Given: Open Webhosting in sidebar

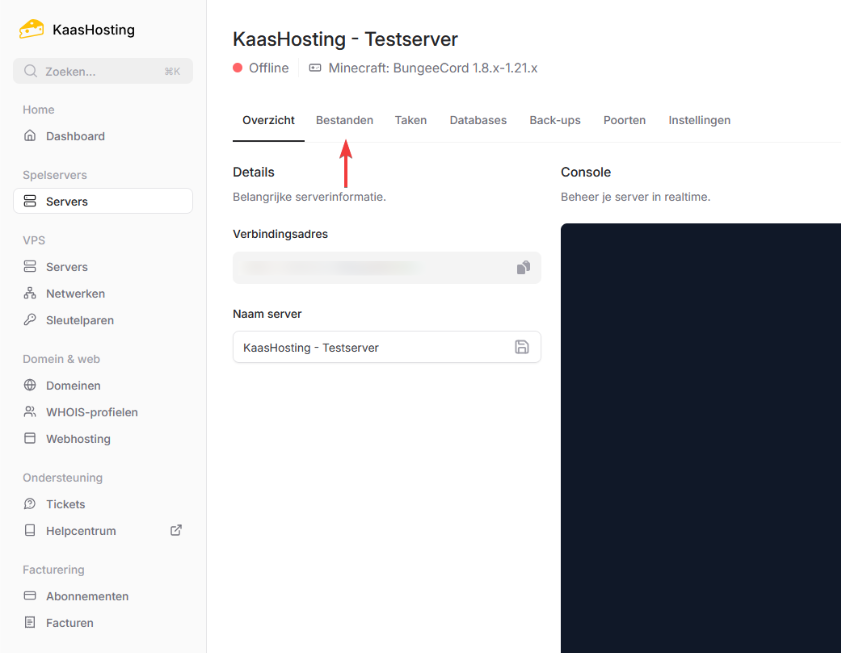Looking at the screenshot, I should tap(78, 439).
